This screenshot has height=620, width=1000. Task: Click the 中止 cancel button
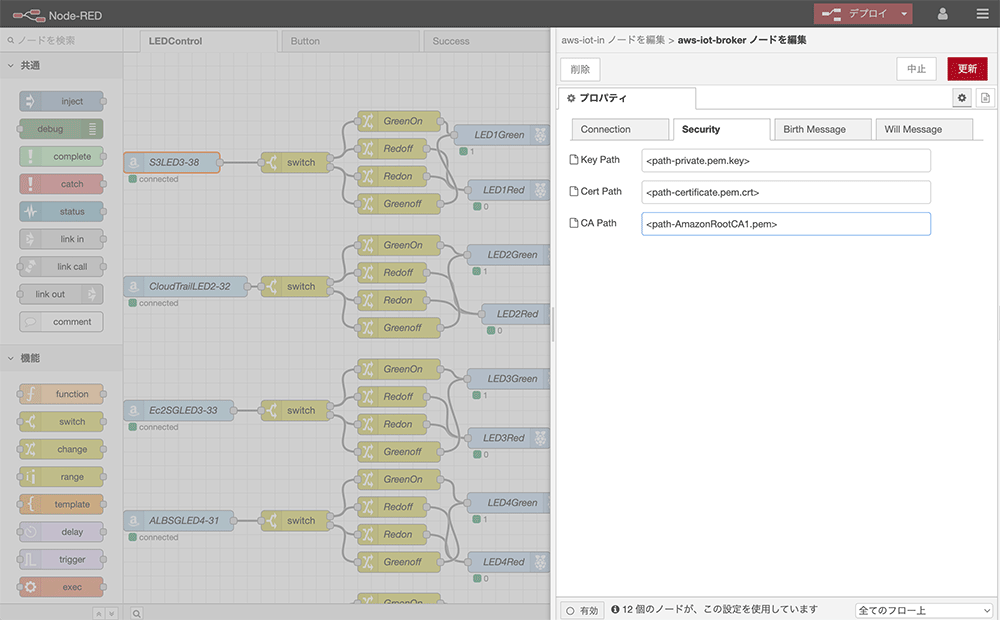point(916,69)
